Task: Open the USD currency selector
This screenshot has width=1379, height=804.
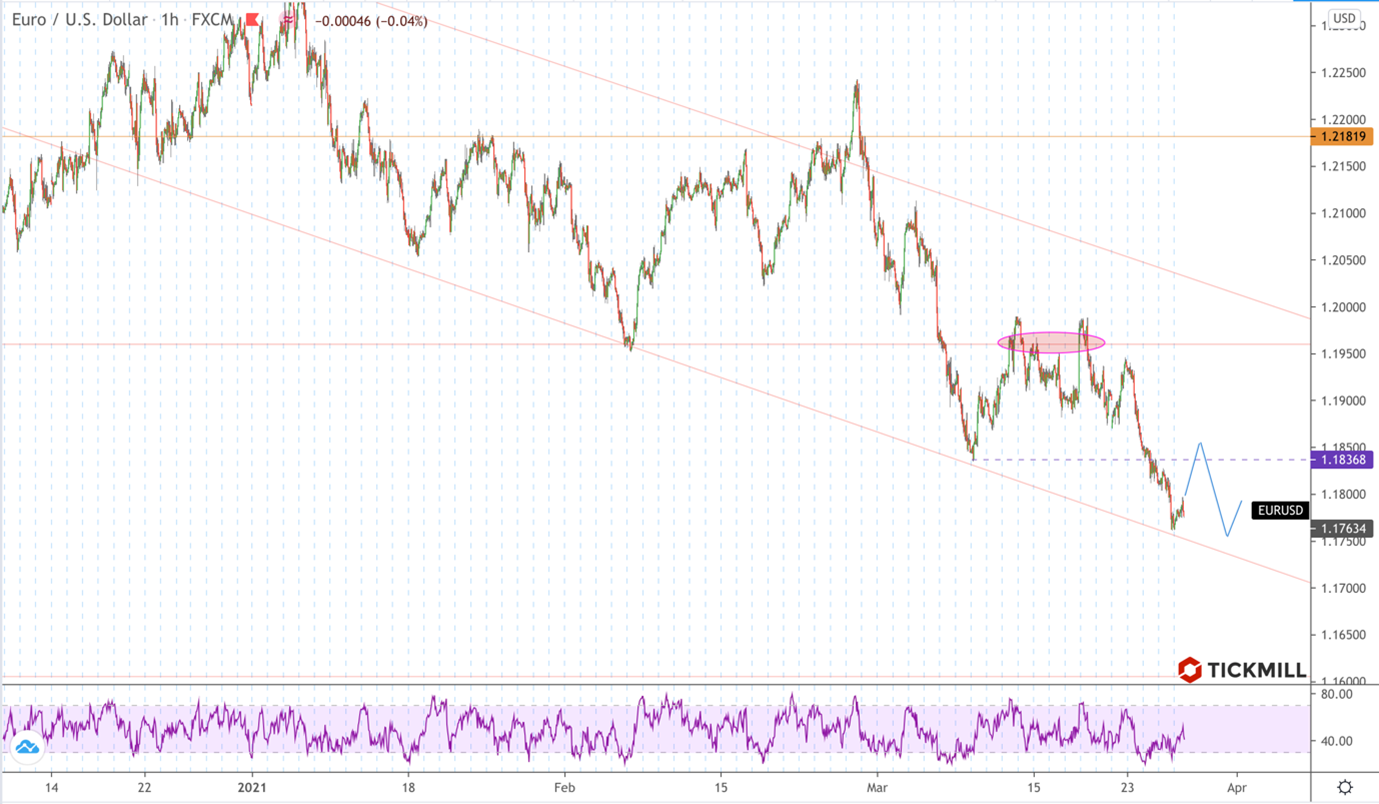Action: tap(1344, 18)
